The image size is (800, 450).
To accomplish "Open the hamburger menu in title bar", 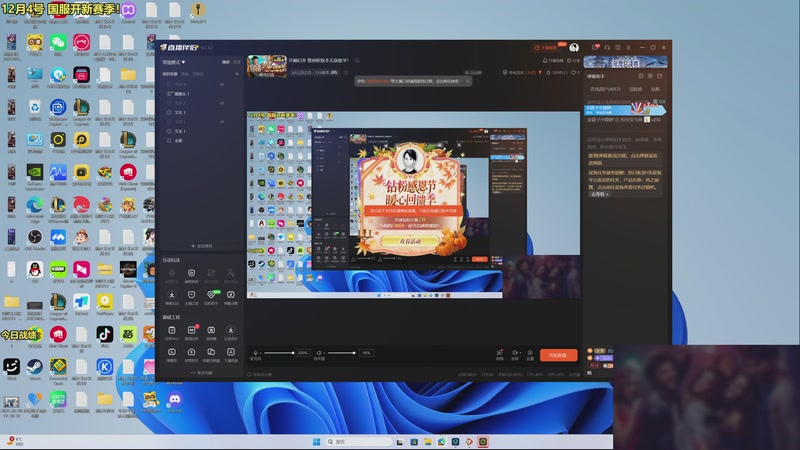I will [629, 47].
